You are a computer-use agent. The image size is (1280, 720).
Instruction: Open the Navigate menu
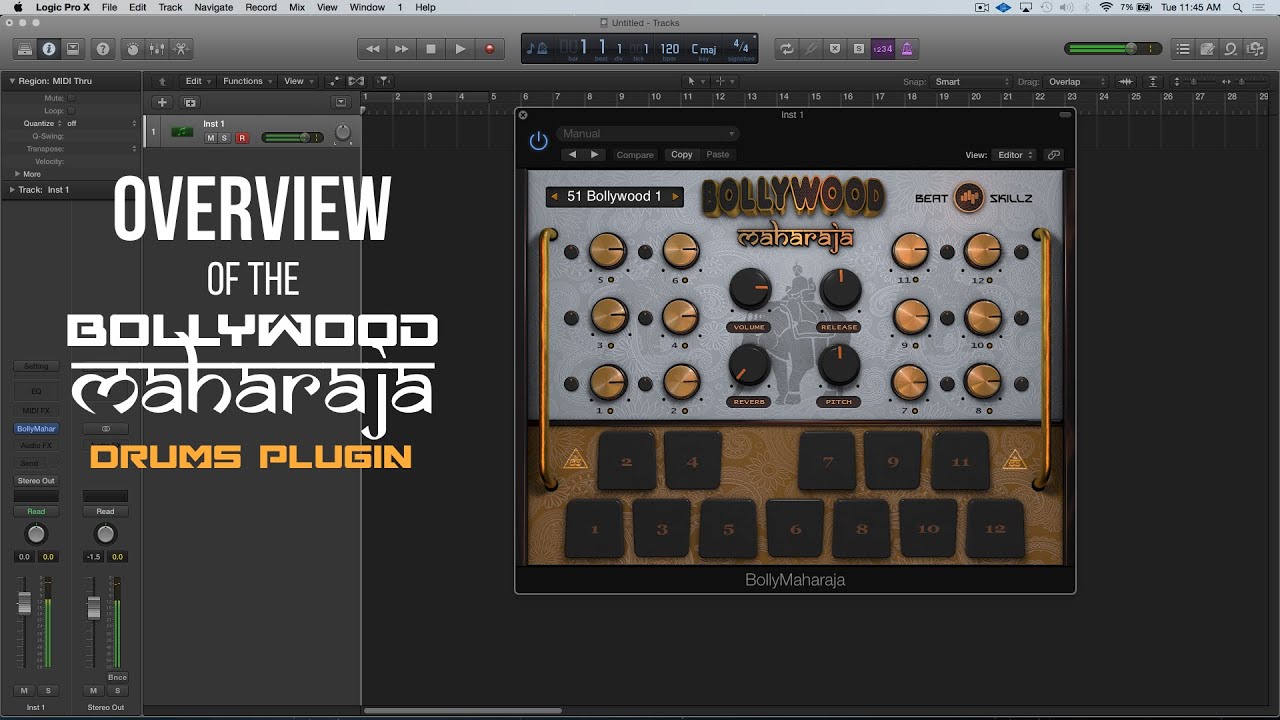(213, 7)
